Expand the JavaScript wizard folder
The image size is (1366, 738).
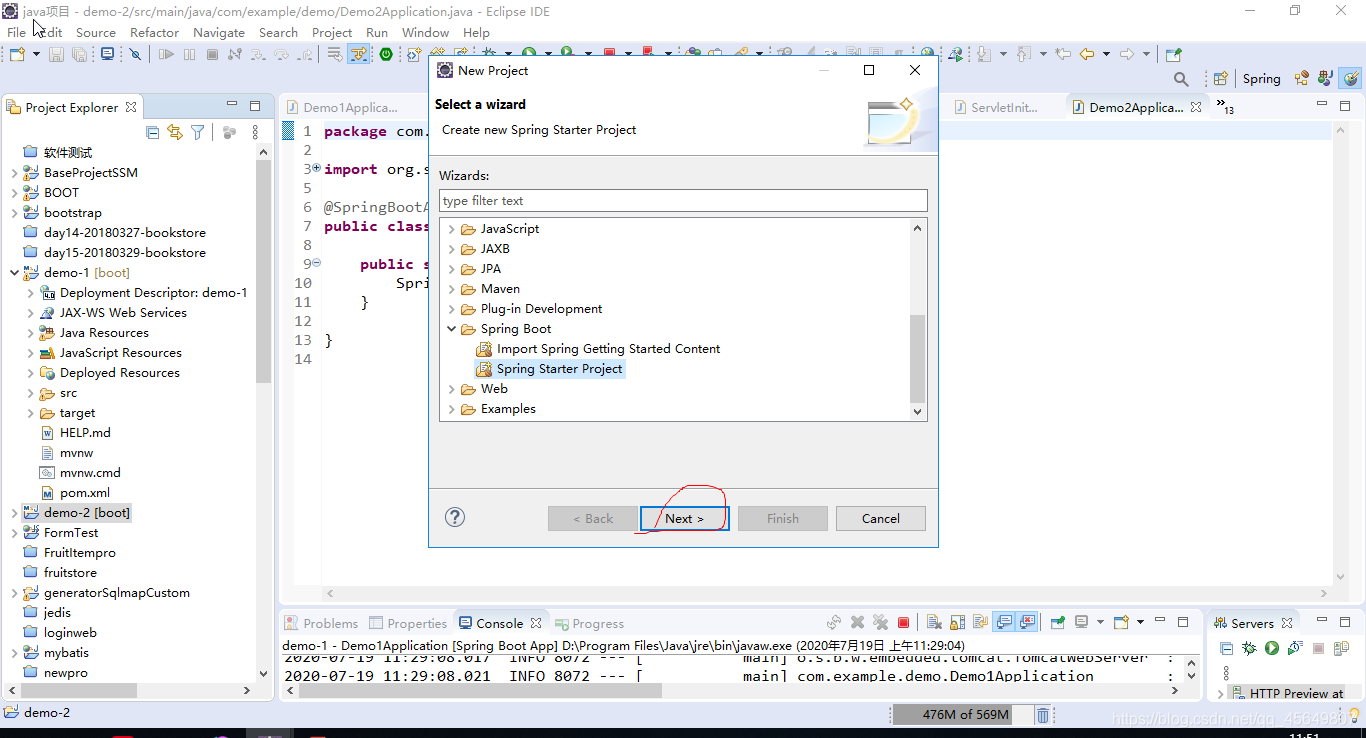point(452,229)
